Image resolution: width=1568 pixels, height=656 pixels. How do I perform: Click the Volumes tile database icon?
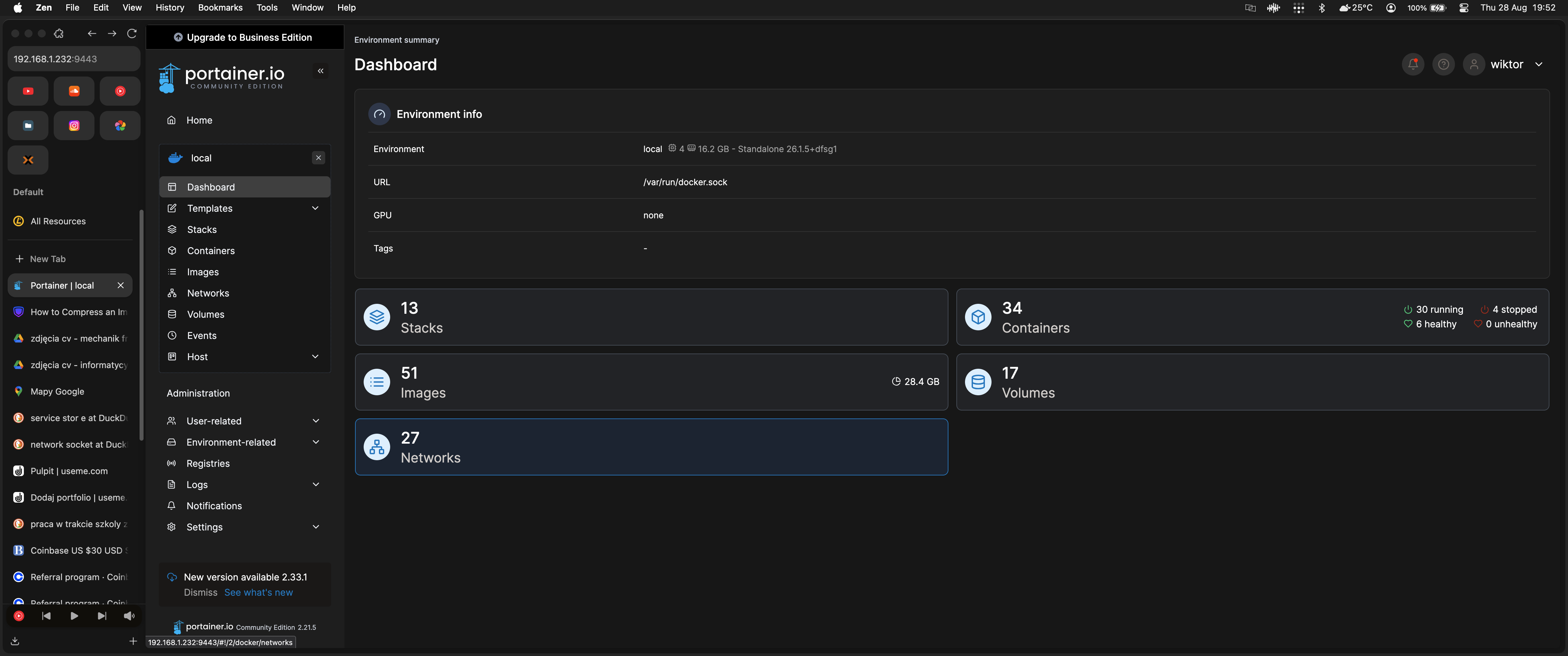pos(978,382)
